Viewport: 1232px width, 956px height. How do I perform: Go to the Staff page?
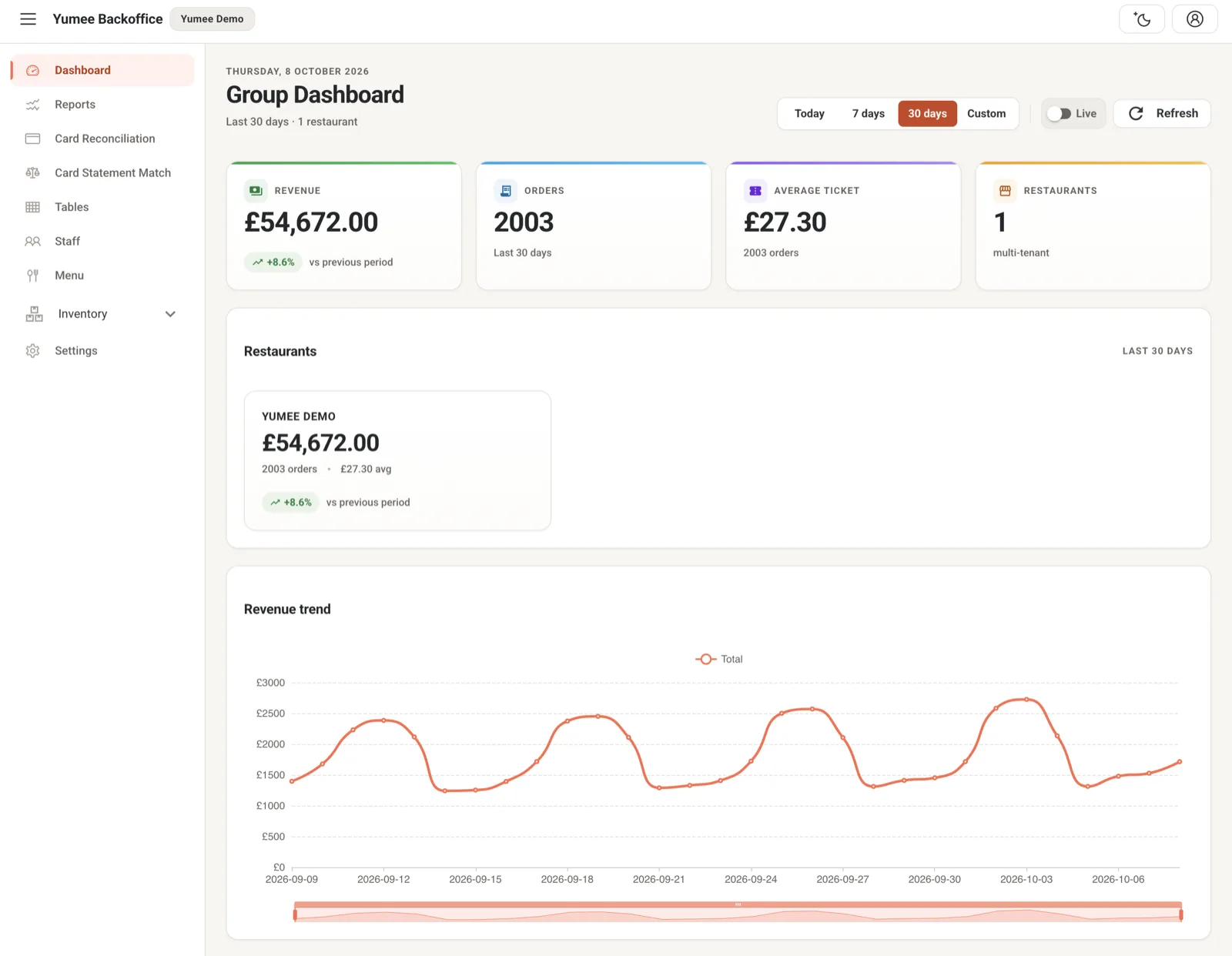[x=102, y=242]
